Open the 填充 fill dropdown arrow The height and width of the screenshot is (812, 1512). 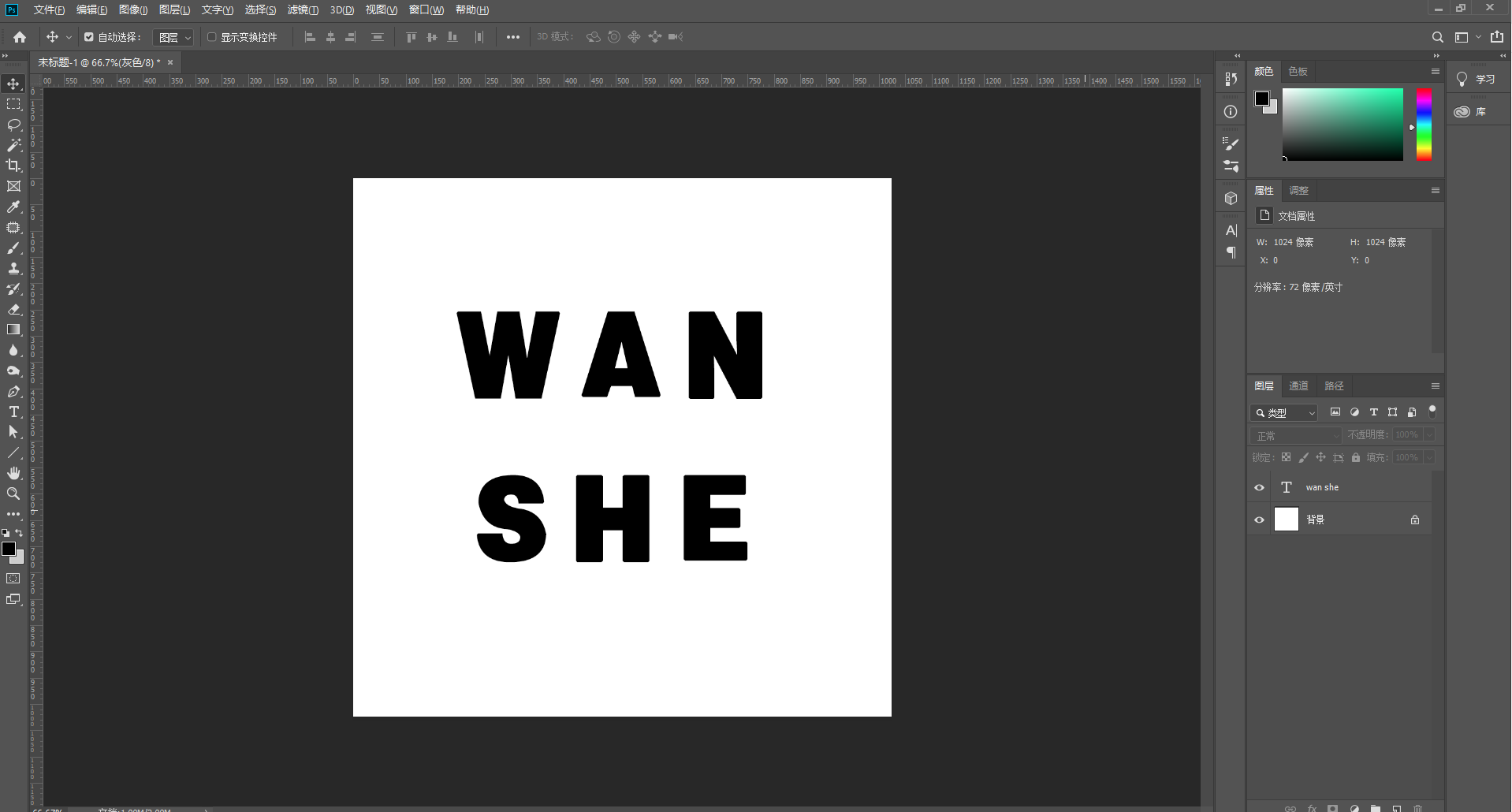tap(1429, 457)
